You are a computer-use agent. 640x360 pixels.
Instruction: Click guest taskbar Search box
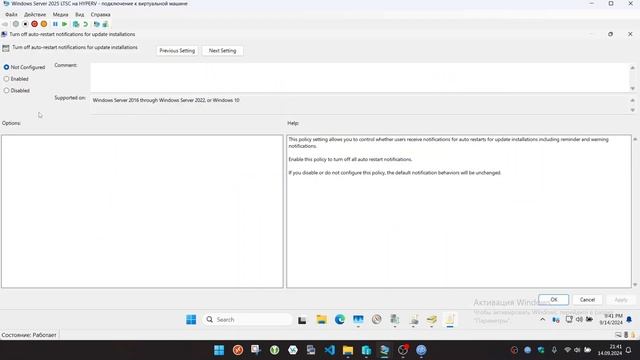[x=247, y=320]
